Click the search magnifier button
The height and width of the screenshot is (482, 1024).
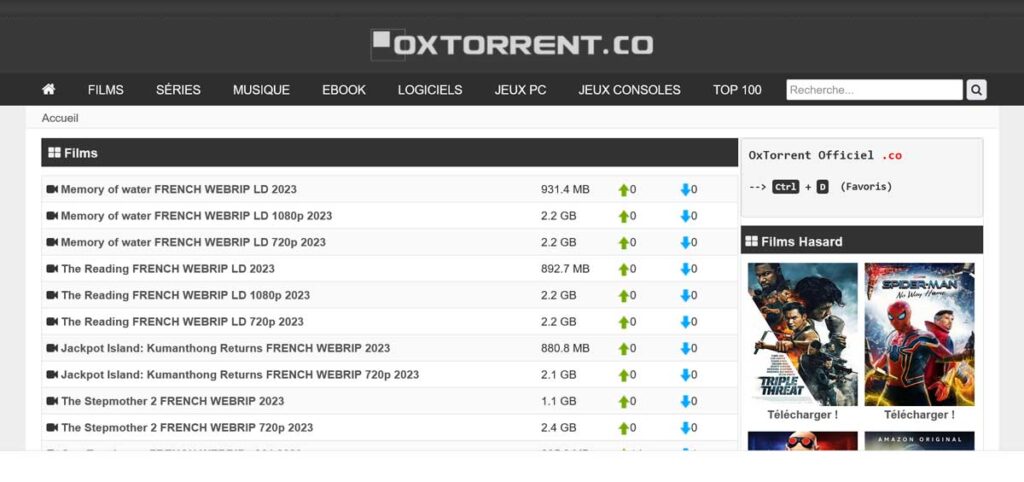(x=976, y=89)
